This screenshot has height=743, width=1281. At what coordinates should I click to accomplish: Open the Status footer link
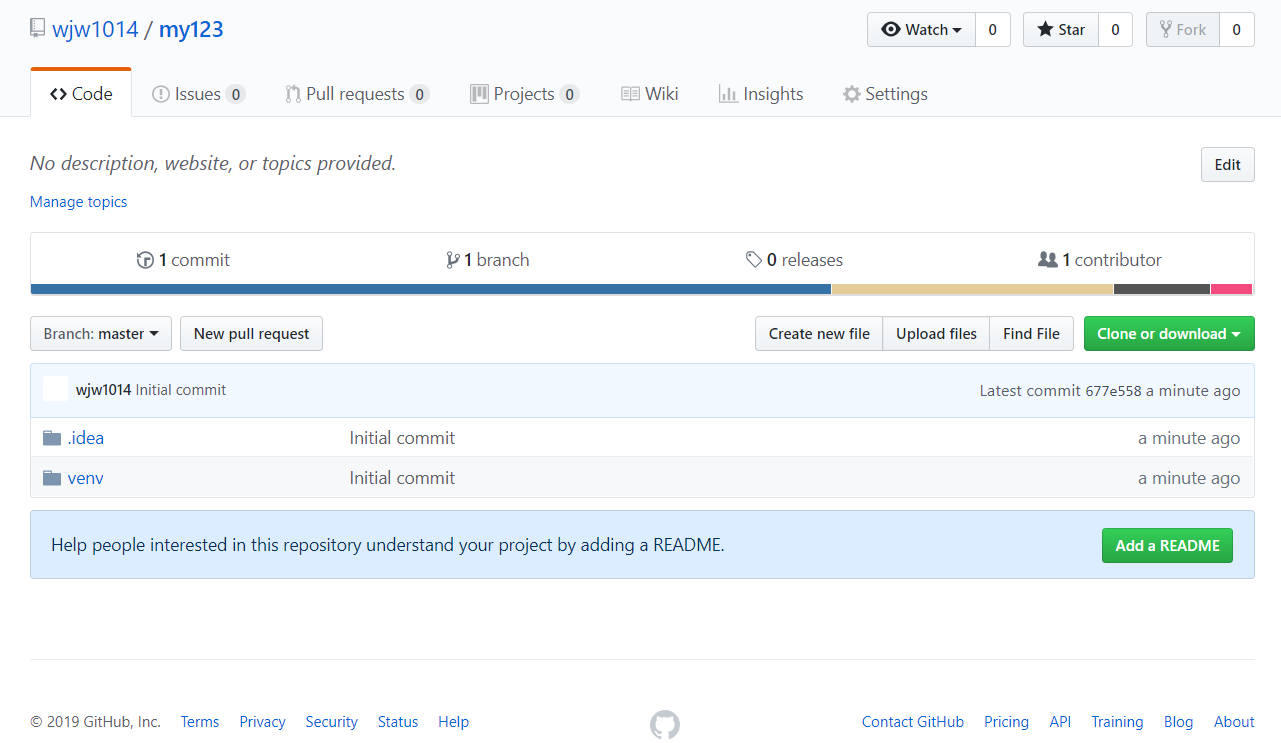(x=398, y=722)
